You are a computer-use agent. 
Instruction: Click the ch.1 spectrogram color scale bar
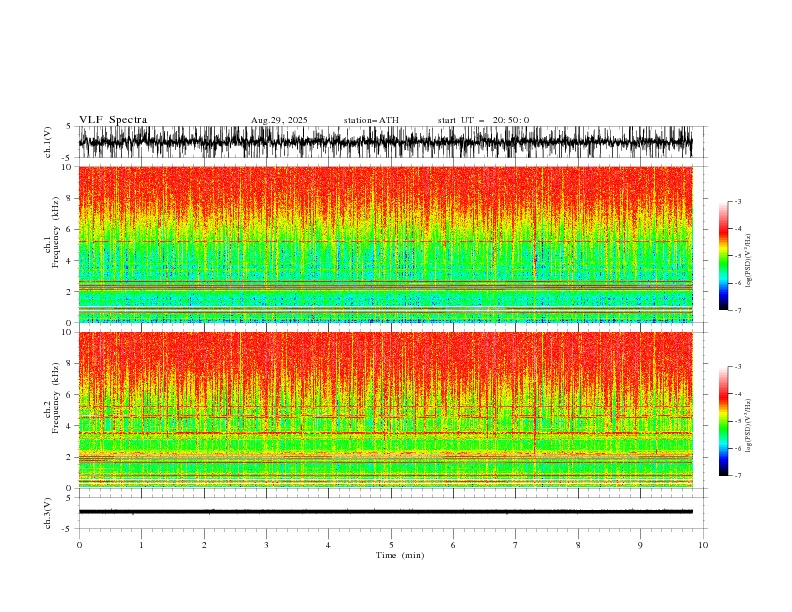pyautogui.click(x=723, y=256)
